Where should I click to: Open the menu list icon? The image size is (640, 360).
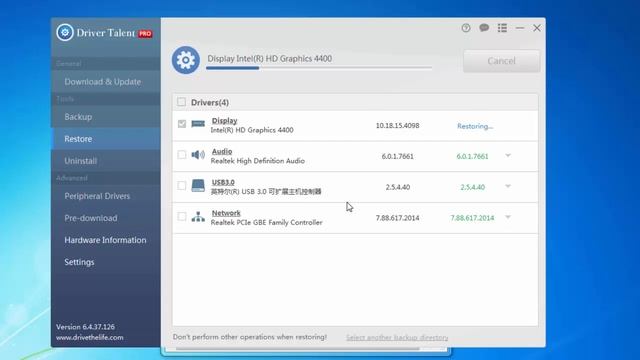[502, 28]
